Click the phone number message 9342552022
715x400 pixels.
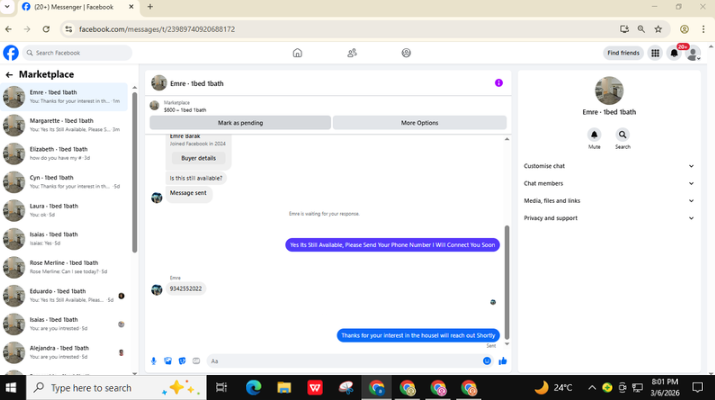(186, 289)
